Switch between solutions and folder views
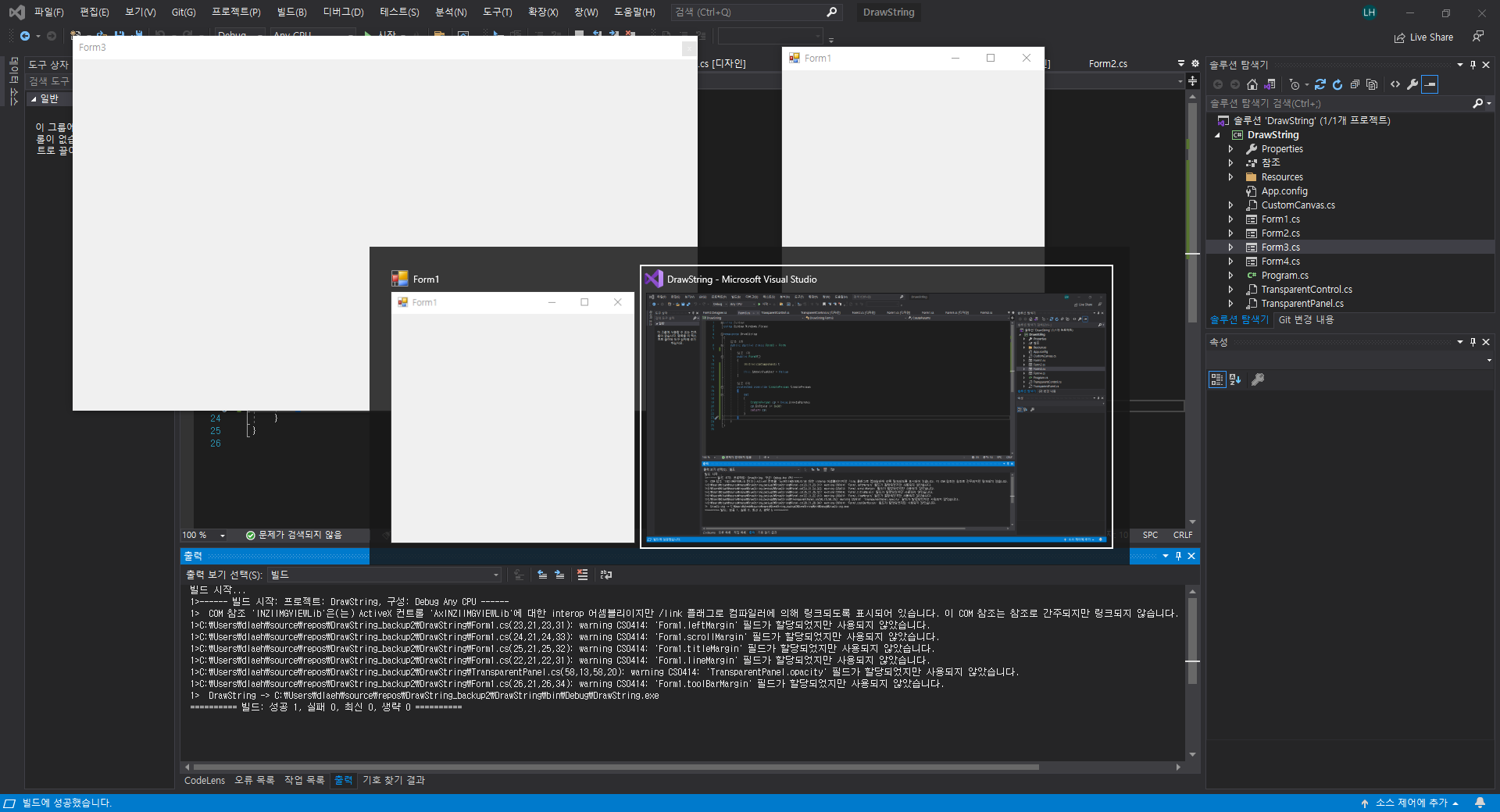Viewport: 1500px width, 812px height. pyautogui.click(x=1270, y=84)
